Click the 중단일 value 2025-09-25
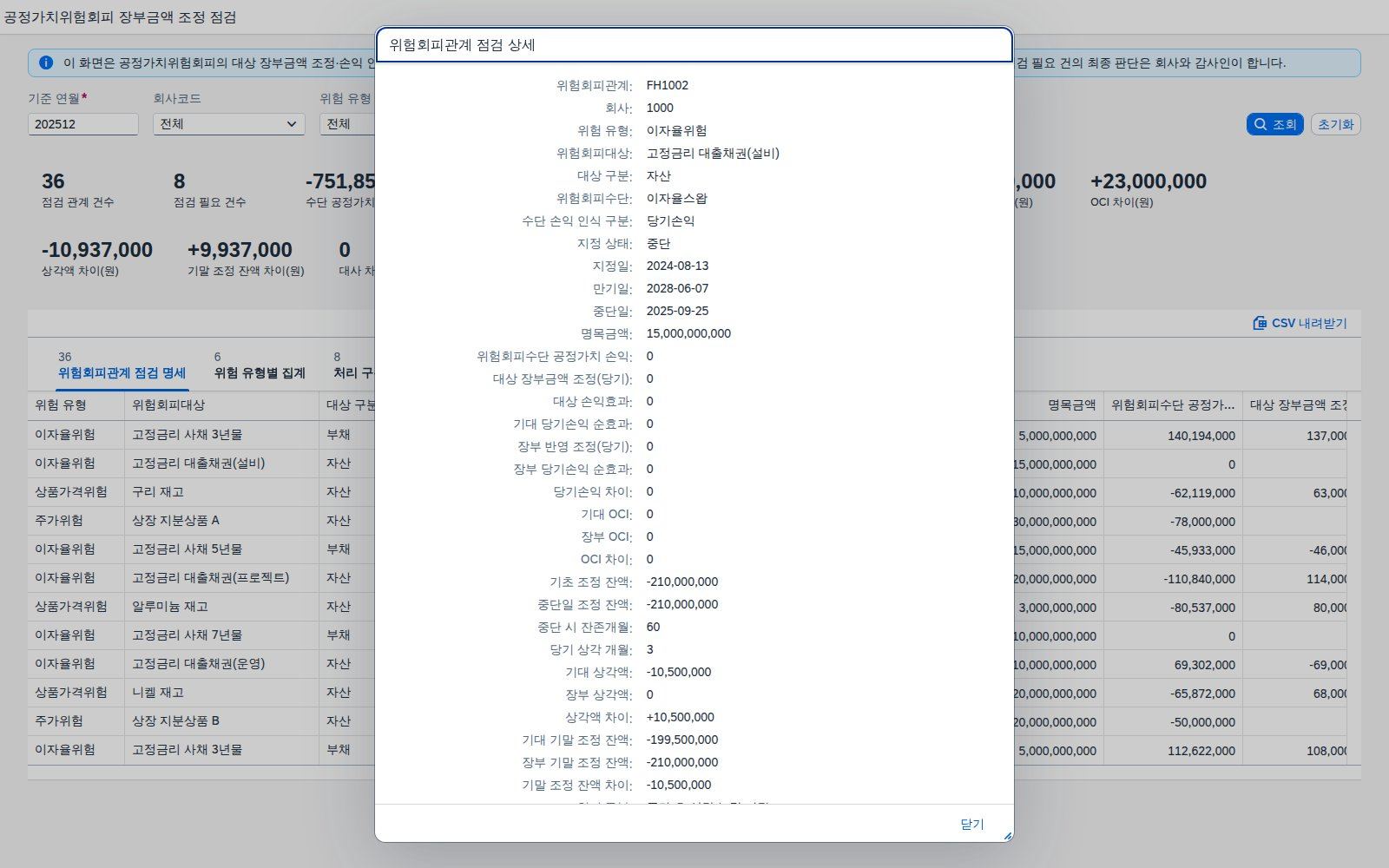The image size is (1389, 868). coord(677,311)
